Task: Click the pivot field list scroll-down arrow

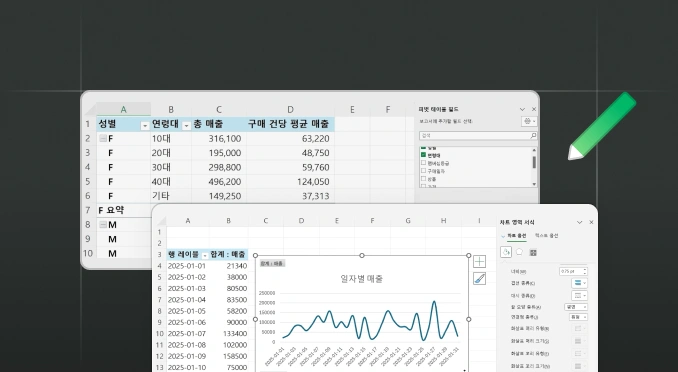Action: click(x=534, y=184)
